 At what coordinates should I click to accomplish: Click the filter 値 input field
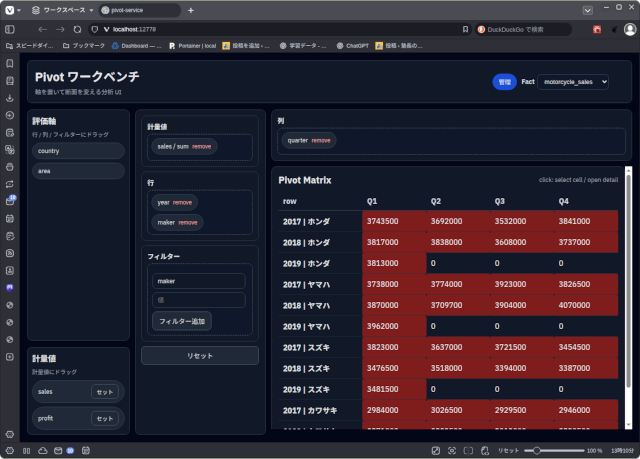pyautogui.click(x=198, y=300)
